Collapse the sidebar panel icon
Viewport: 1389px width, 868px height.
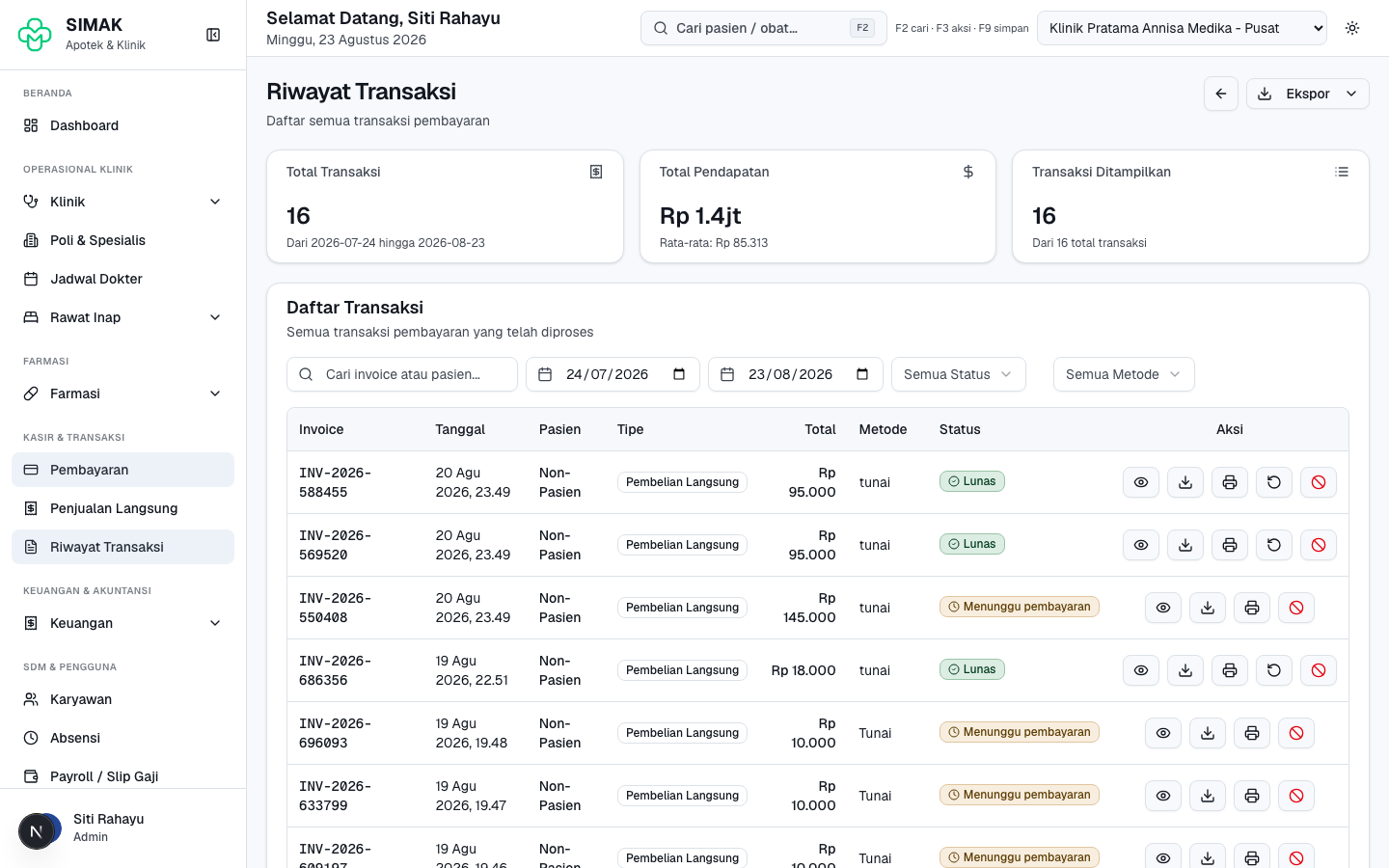click(x=213, y=35)
